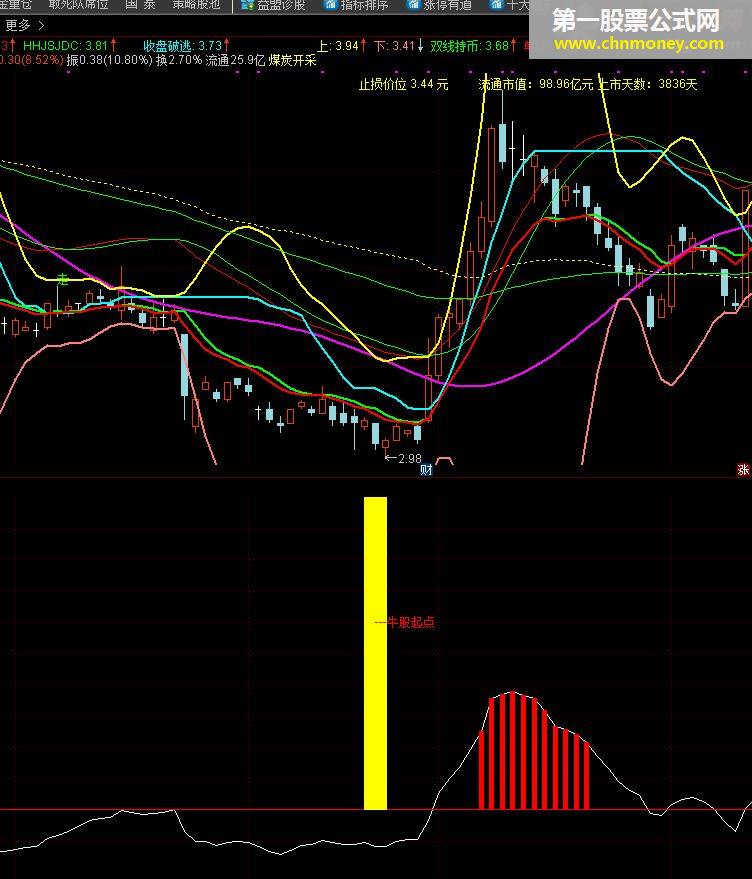This screenshot has height=879, width=752.
Task: Click the red histogram bars in the indicator panel
Action: [x=534, y=751]
